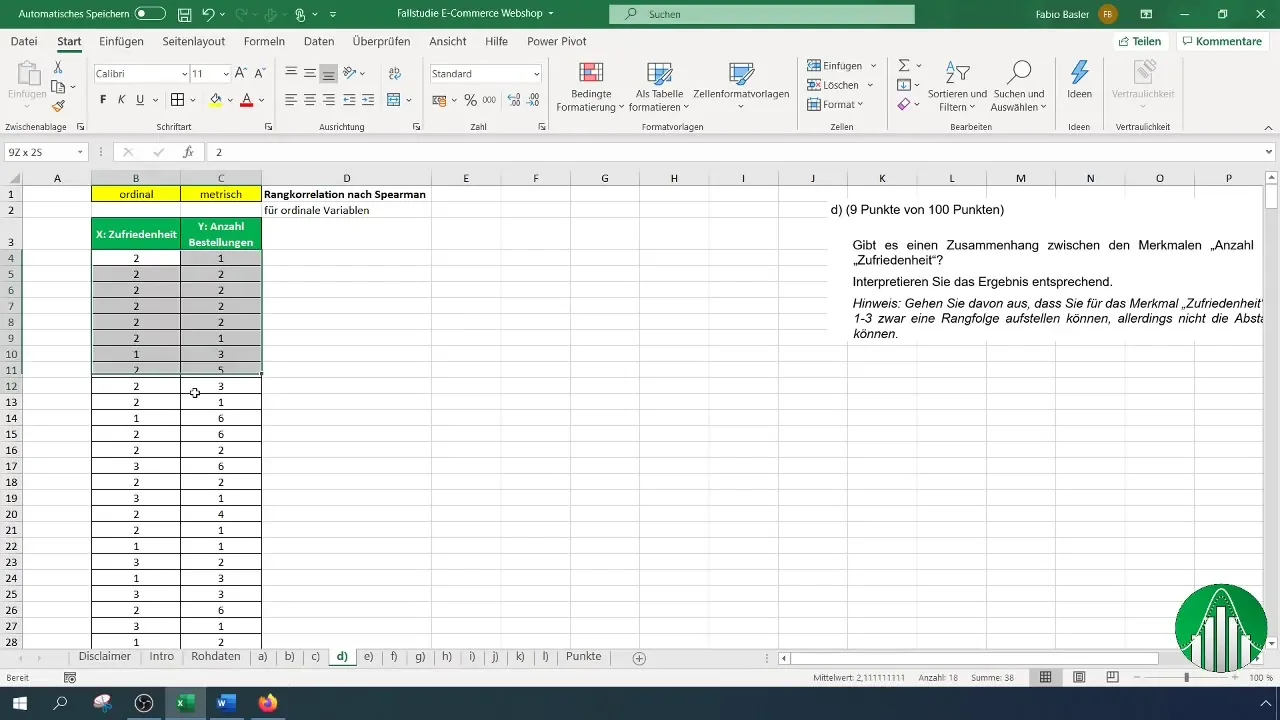Click the increase decimal places icon

tap(514, 100)
